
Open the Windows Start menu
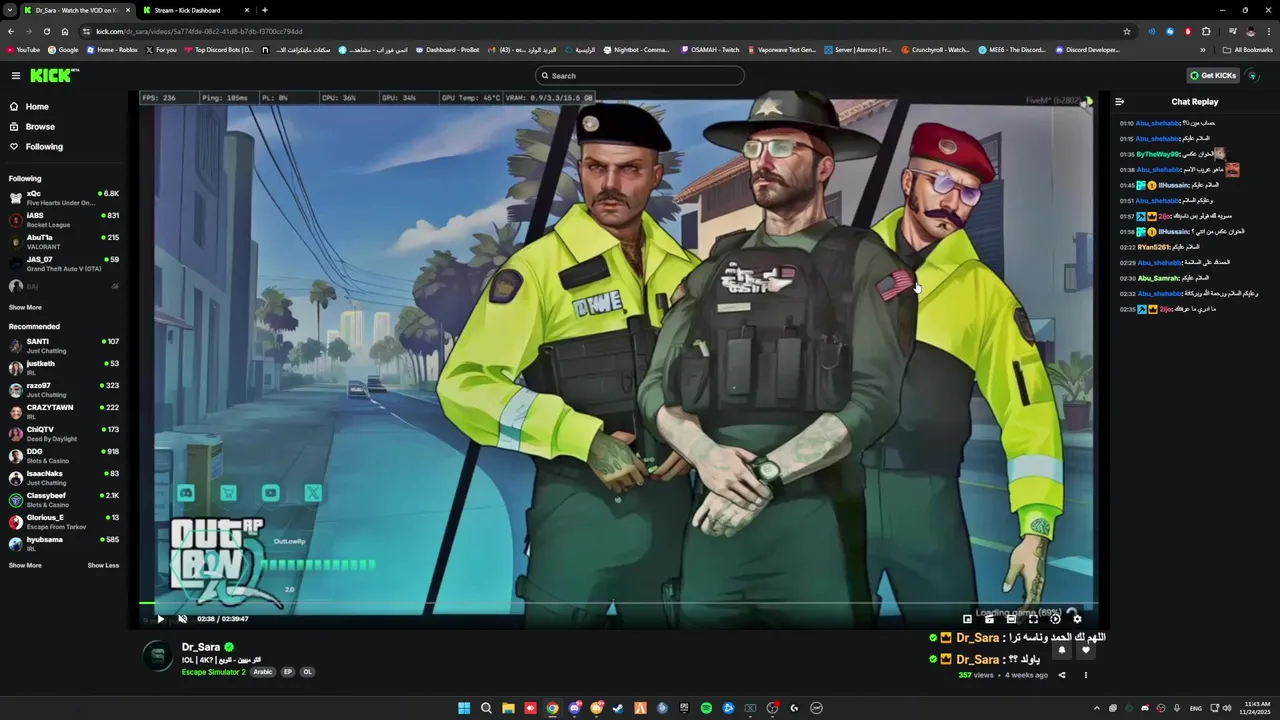pos(464,708)
